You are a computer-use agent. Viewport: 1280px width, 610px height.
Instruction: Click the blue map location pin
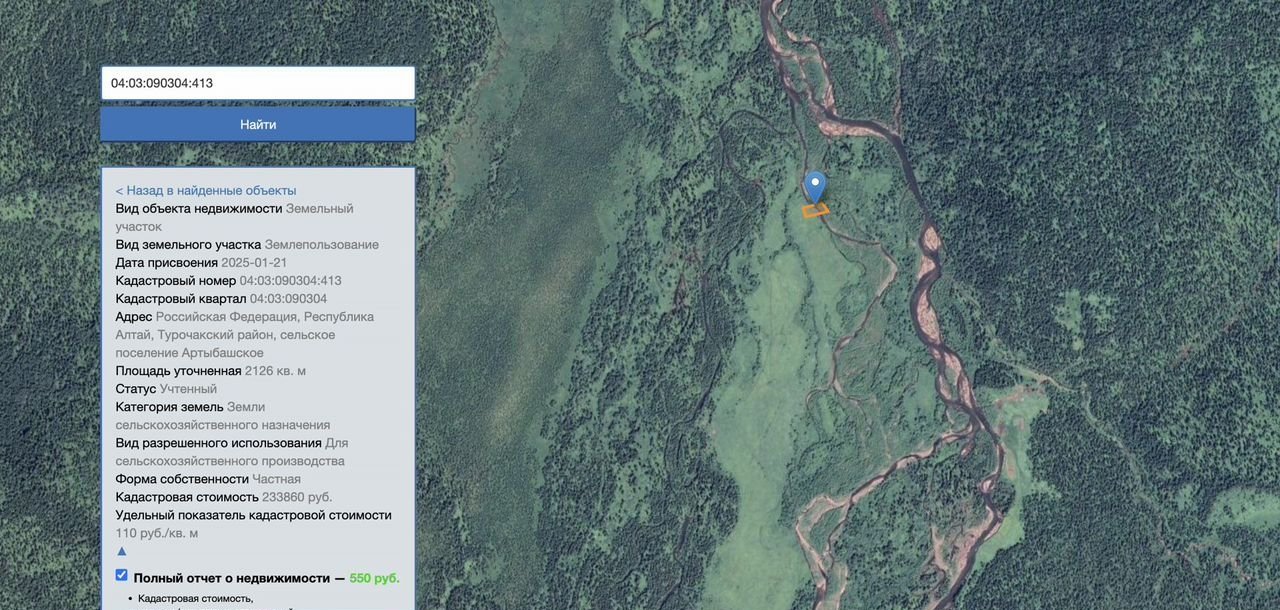815,185
